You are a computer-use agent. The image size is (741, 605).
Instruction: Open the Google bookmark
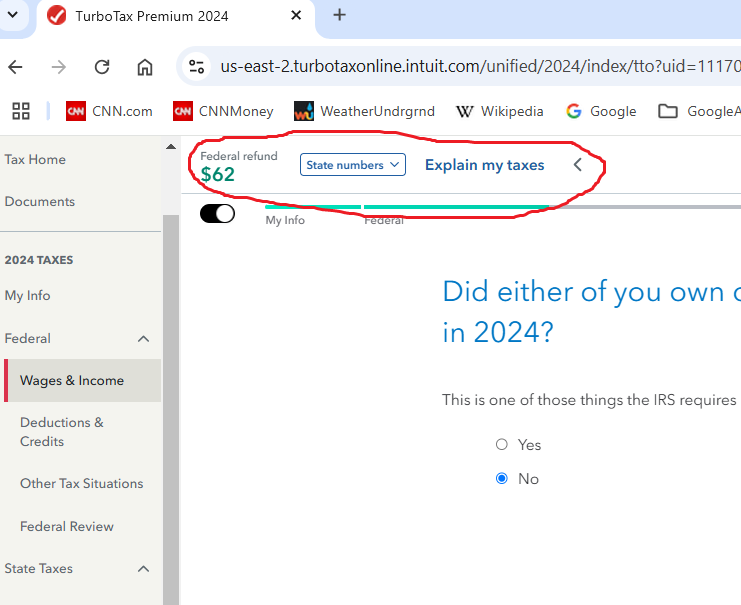(601, 111)
